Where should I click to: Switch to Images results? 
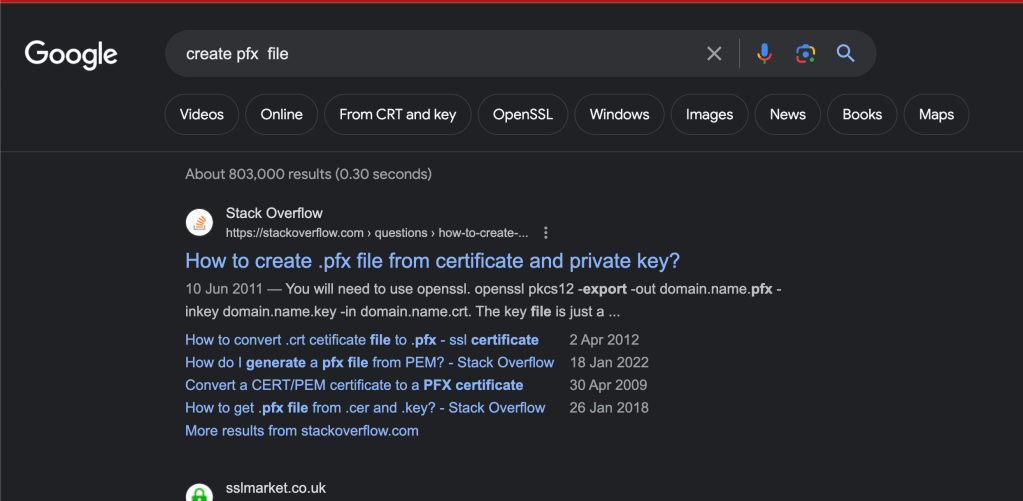(x=709, y=115)
